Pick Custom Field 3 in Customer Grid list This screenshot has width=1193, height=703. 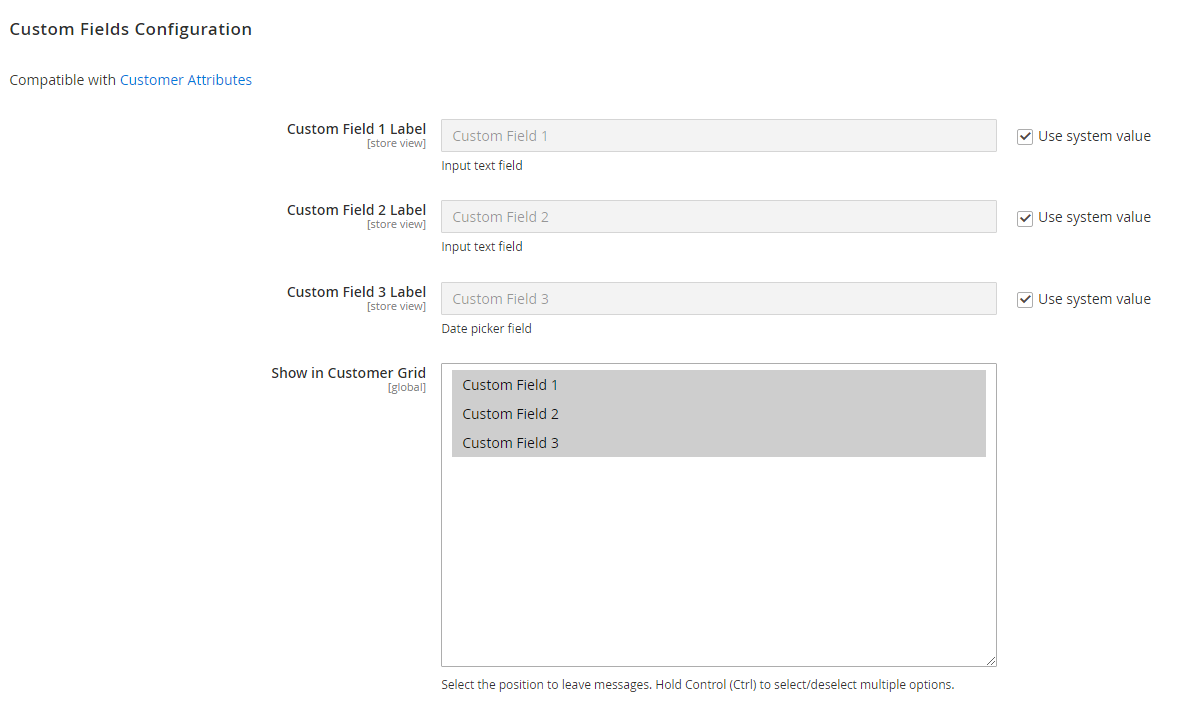pyautogui.click(x=718, y=443)
